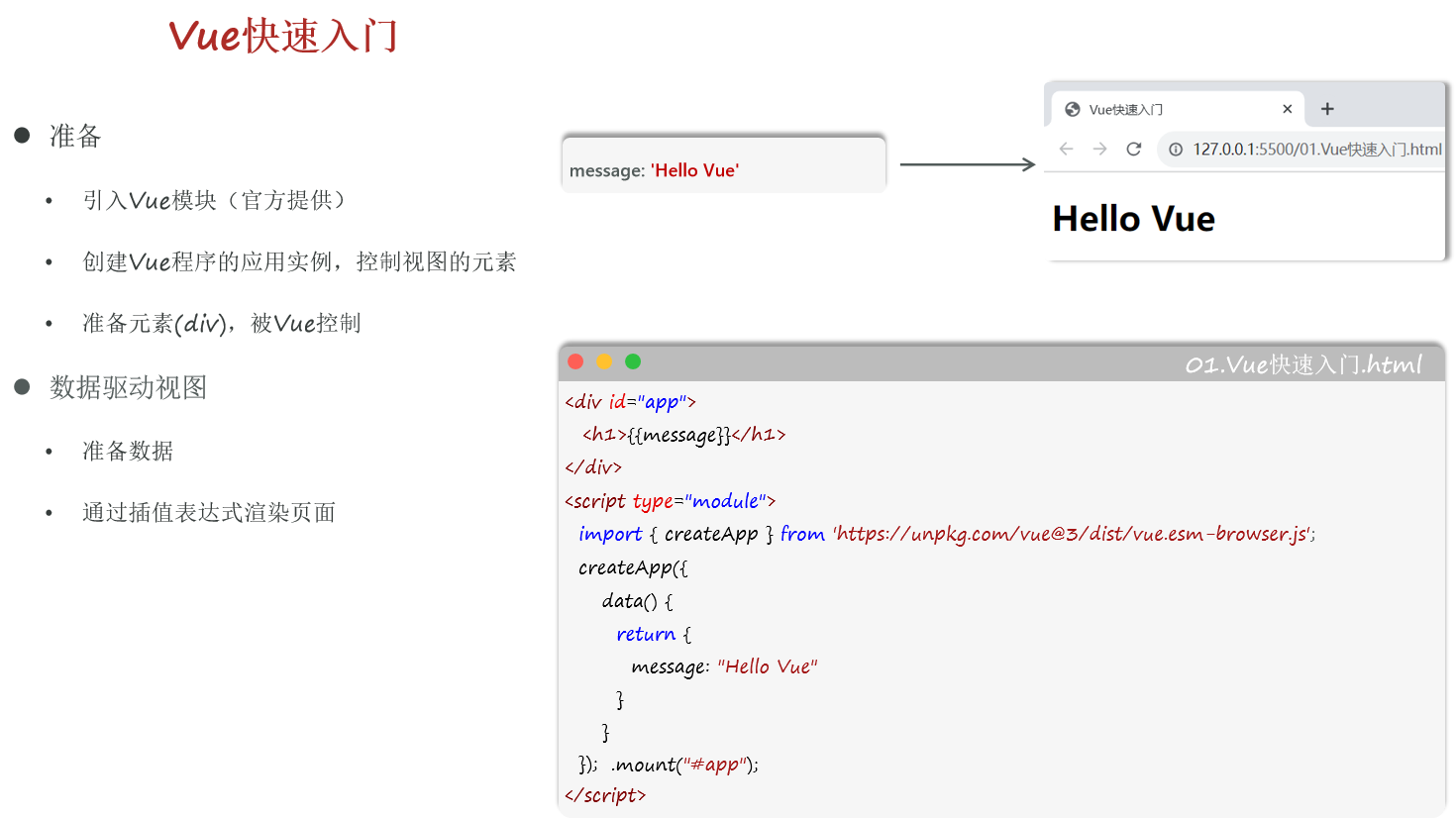Click the .mount("#app"); code text
1456x819 pixels.
(x=684, y=765)
